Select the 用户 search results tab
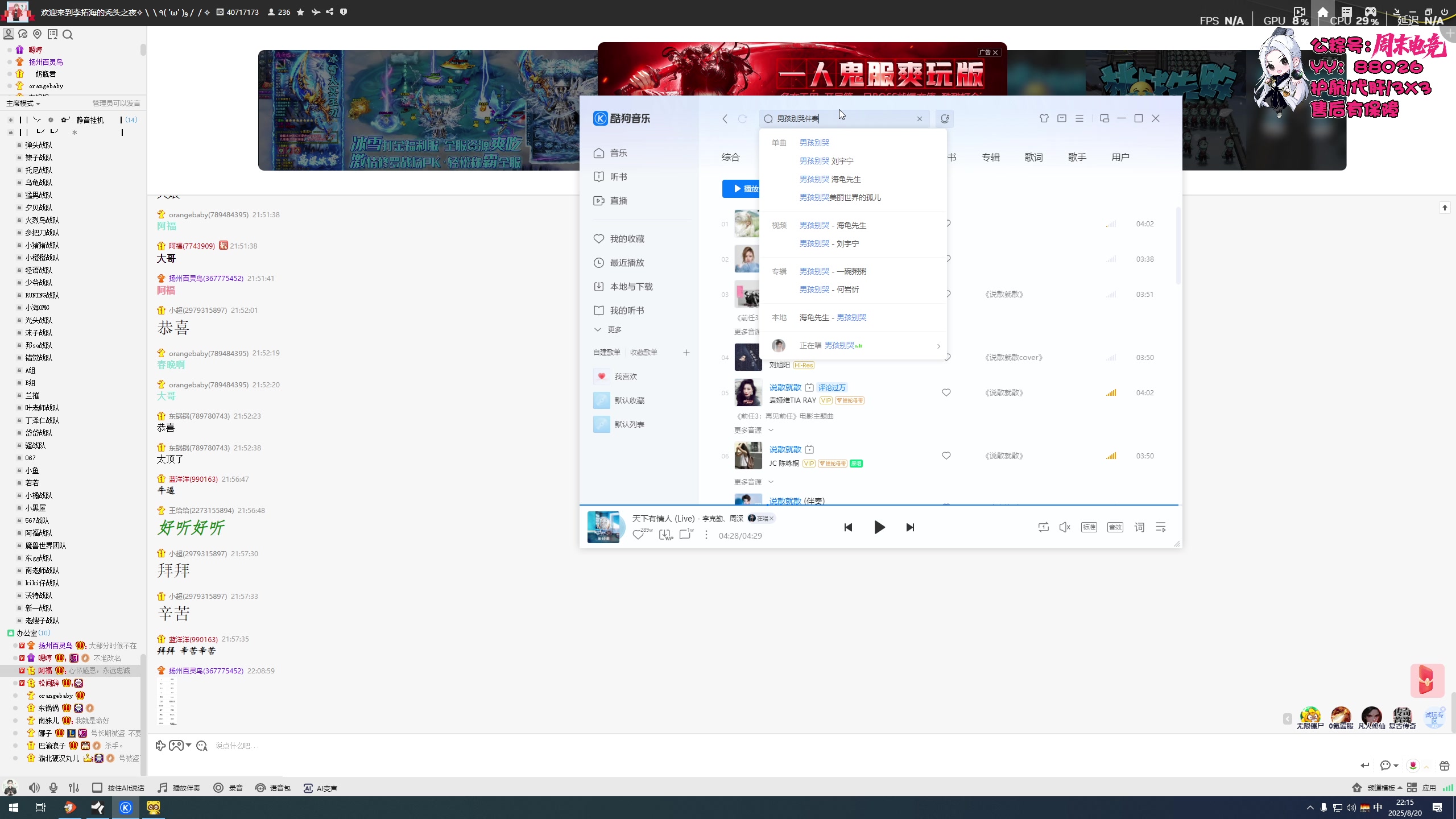The image size is (1456, 819). (x=1120, y=158)
